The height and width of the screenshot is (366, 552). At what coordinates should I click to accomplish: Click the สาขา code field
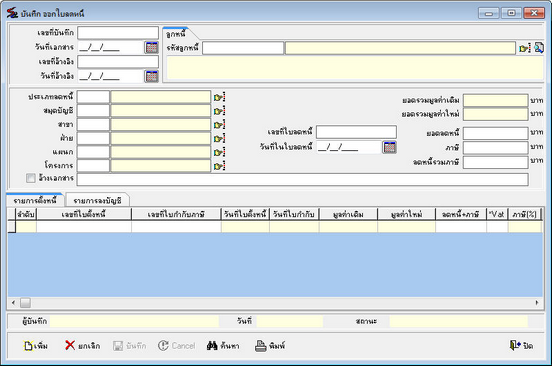(93, 124)
